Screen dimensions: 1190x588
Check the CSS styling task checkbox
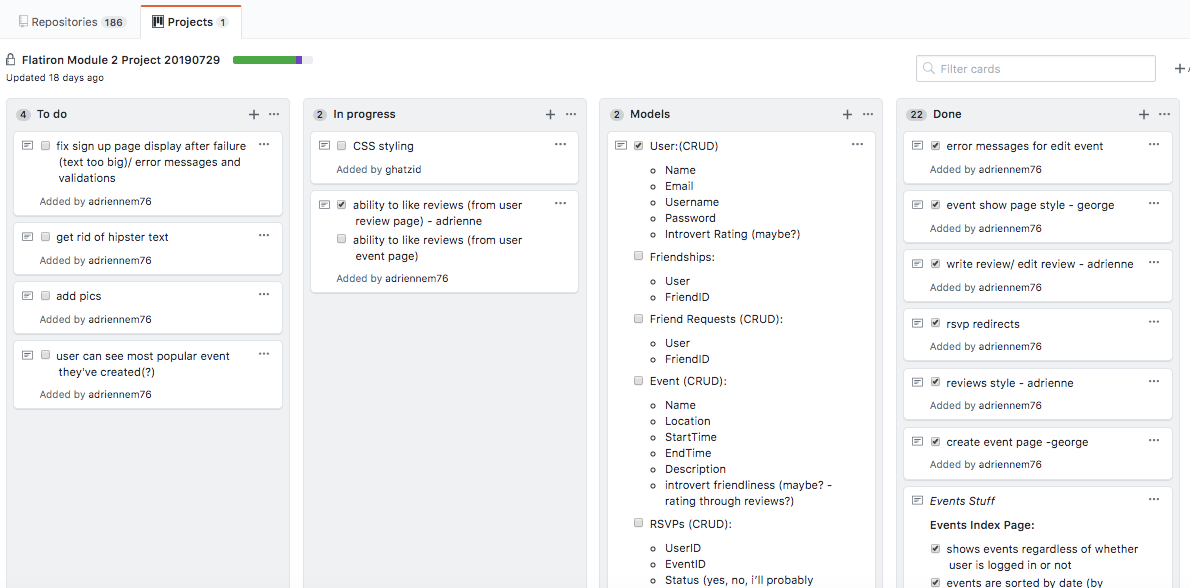pos(341,145)
